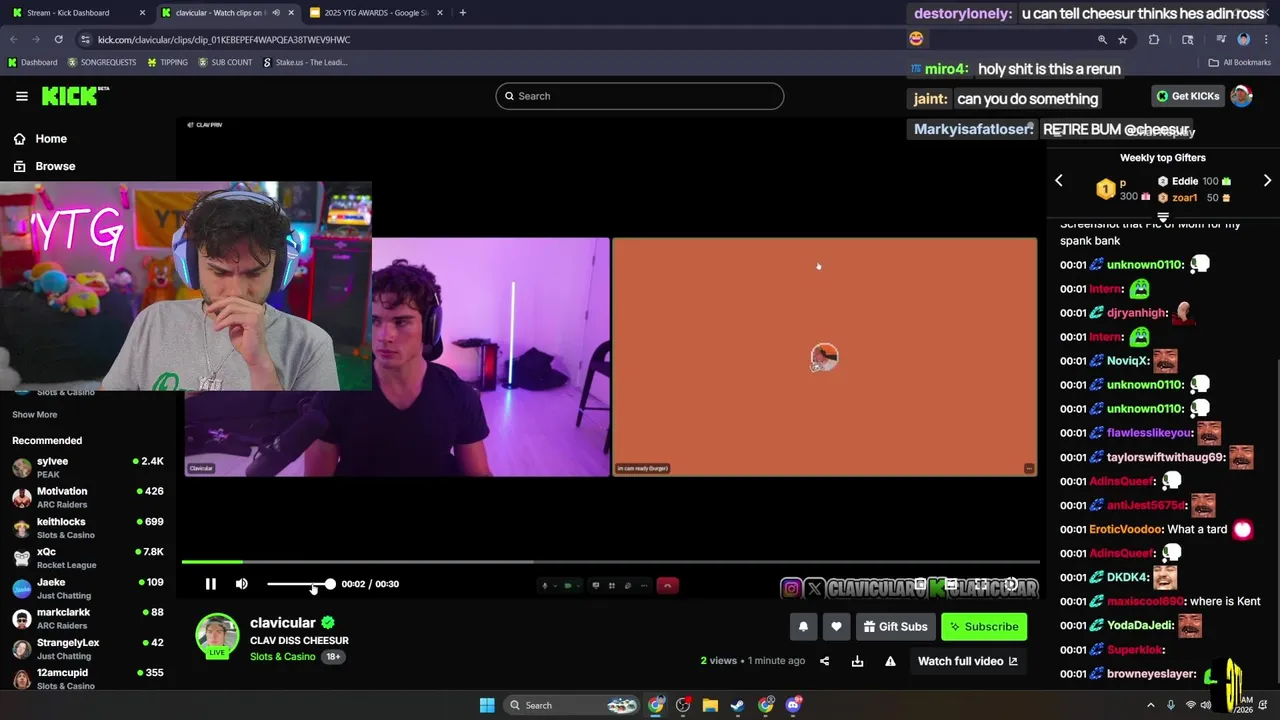Screen dimensions: 1280x720
Task: End the call with red hangup button
Action: point(668,585)
